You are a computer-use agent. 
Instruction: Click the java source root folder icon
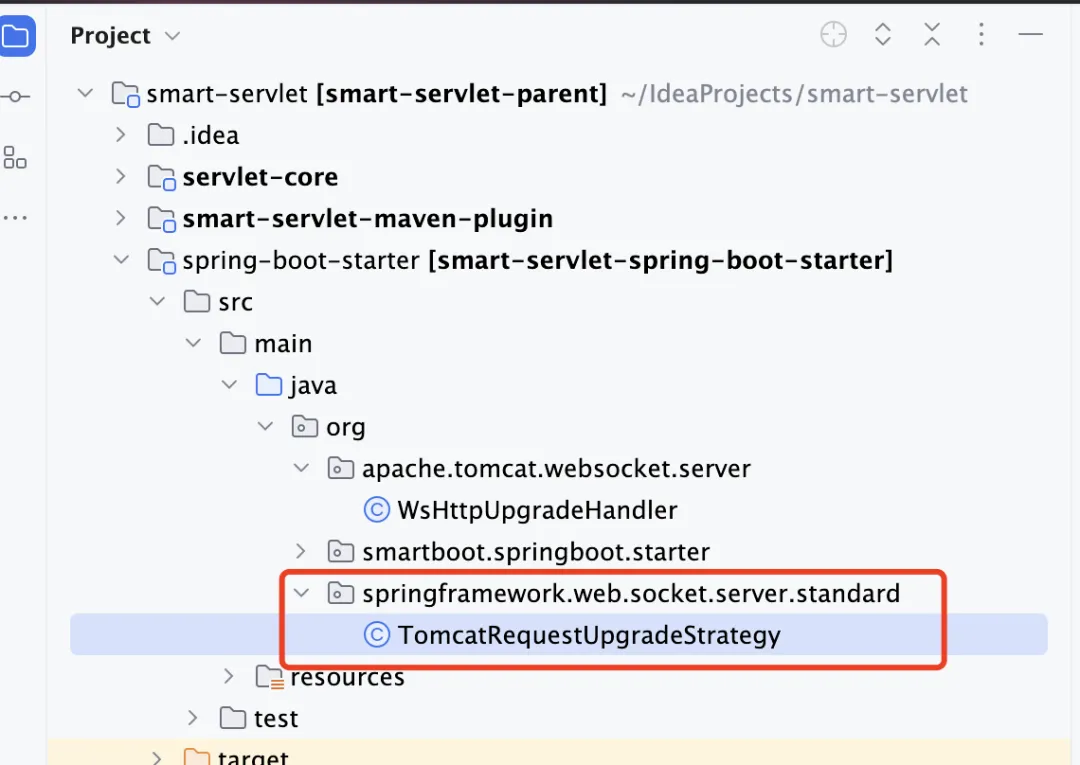268,384
